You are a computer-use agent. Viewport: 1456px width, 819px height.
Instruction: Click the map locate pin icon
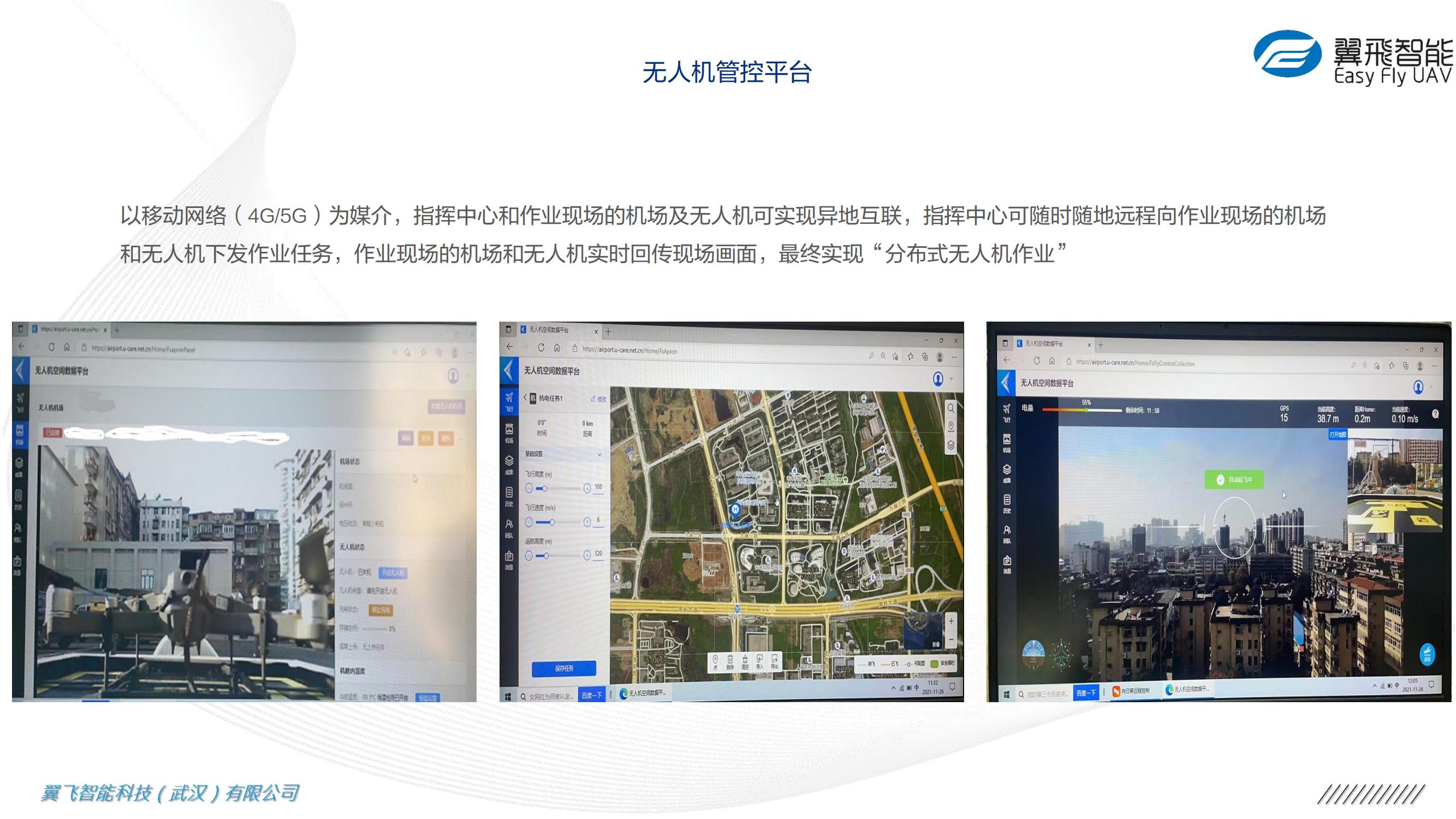tap(951, 426)
